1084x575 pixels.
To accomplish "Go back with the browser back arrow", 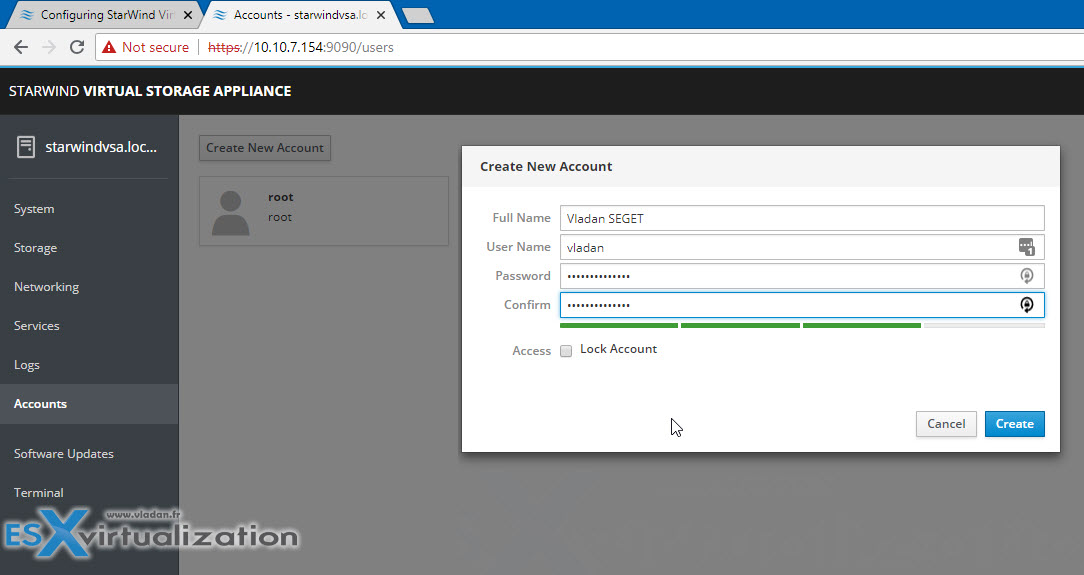I will 21,47.
